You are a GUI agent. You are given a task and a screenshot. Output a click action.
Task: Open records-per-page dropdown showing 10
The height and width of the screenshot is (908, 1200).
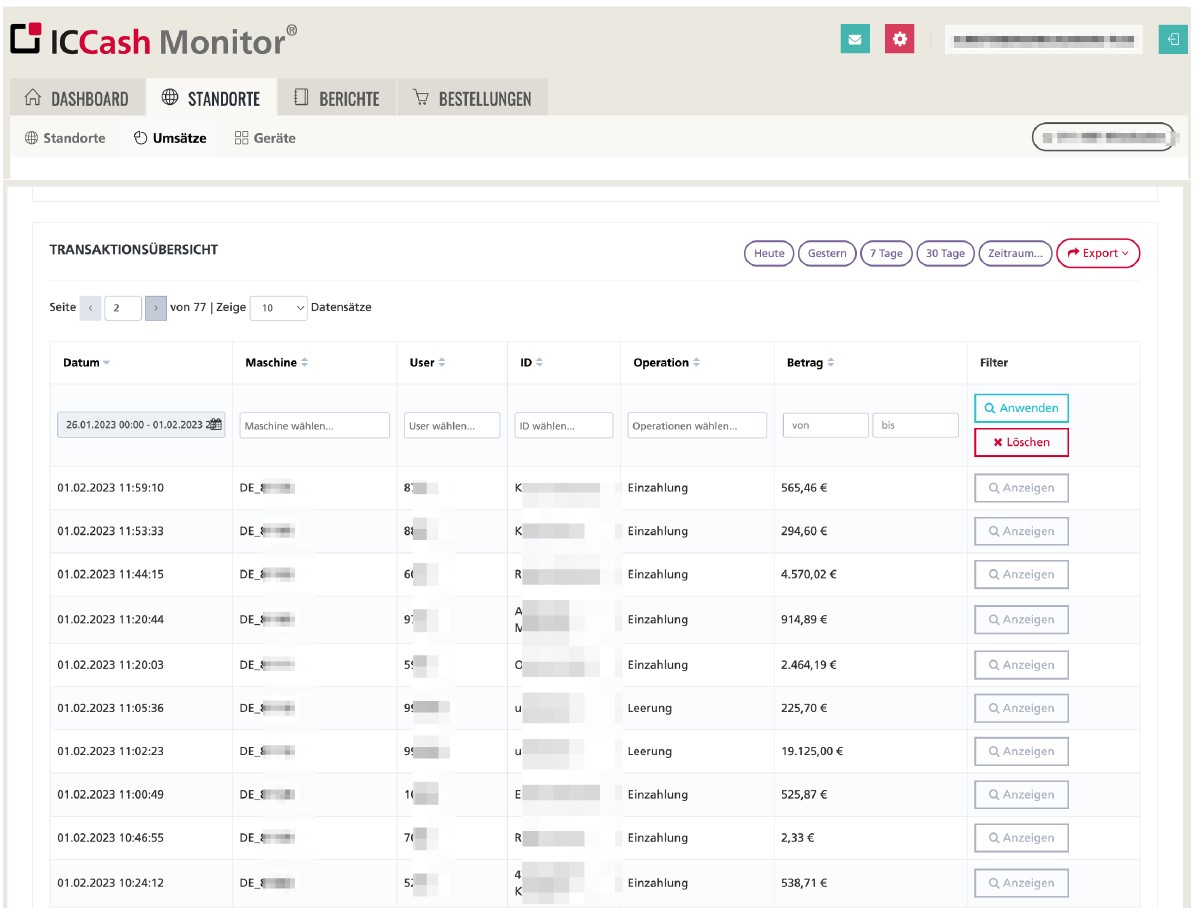pyautogui.click(x=279, y=308)
